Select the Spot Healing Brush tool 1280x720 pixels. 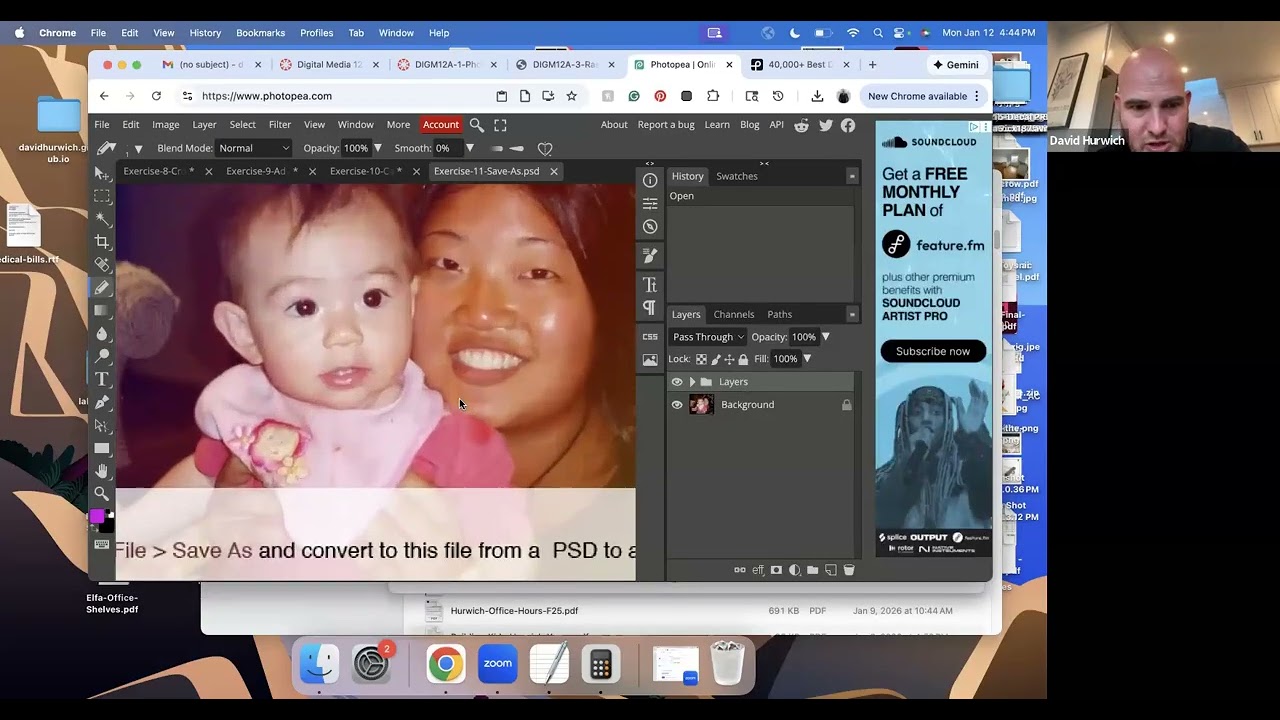(102, 265)
